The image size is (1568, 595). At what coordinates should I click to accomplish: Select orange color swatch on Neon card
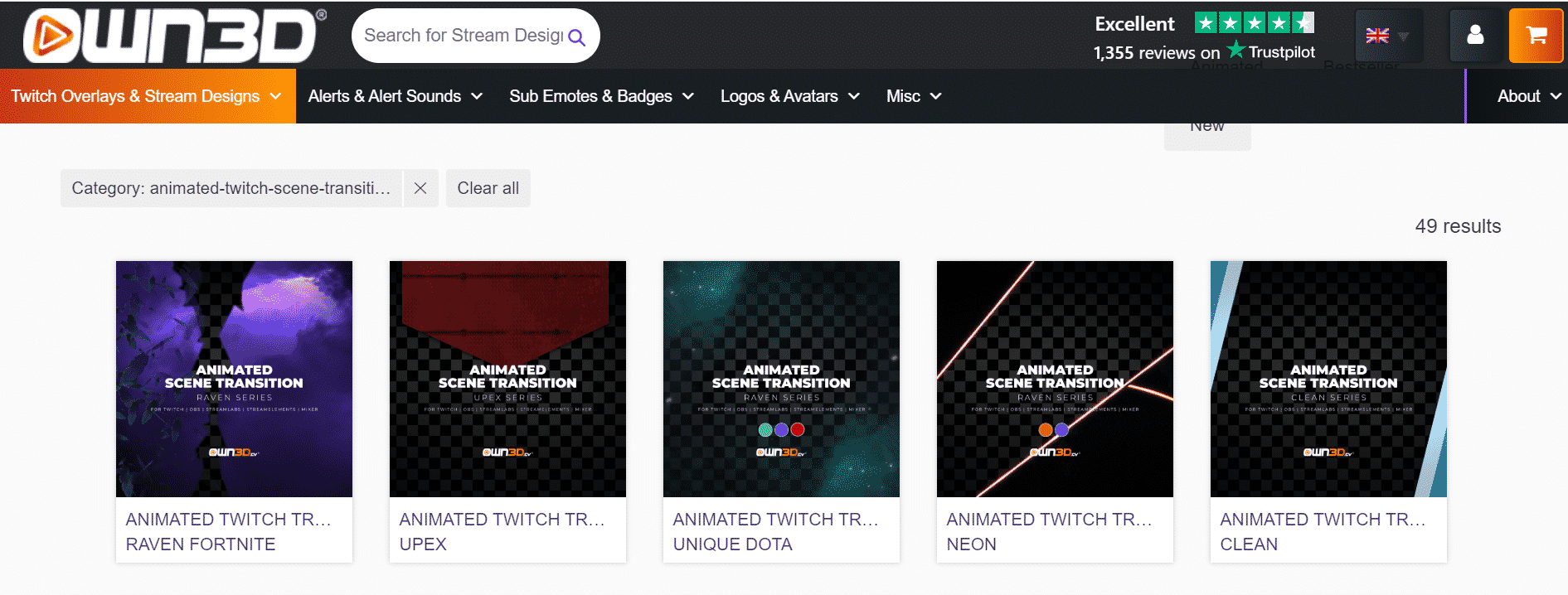pos(1046,429)
